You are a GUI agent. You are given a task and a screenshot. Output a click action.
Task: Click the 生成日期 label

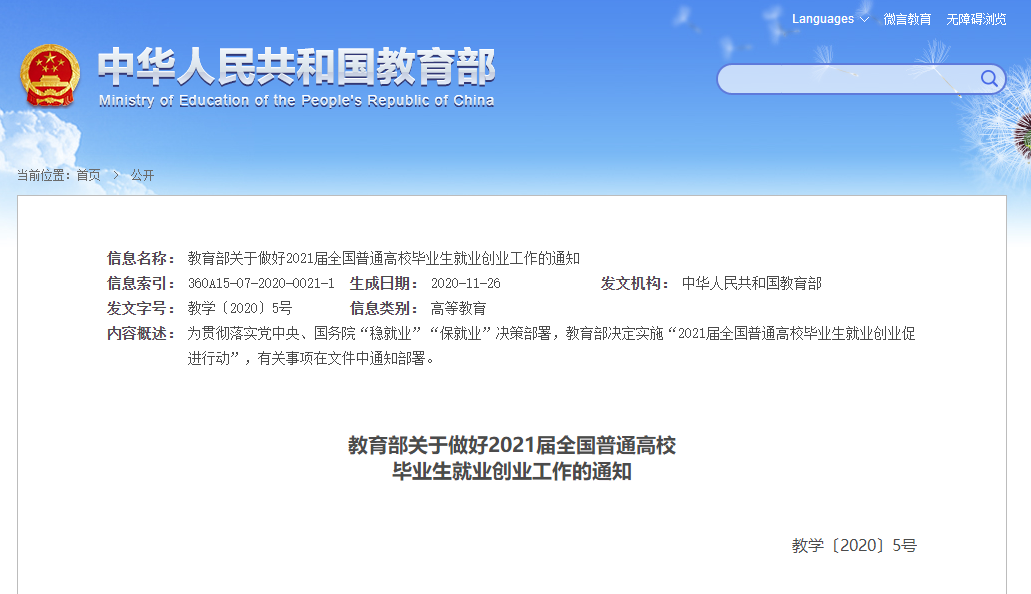384,284
